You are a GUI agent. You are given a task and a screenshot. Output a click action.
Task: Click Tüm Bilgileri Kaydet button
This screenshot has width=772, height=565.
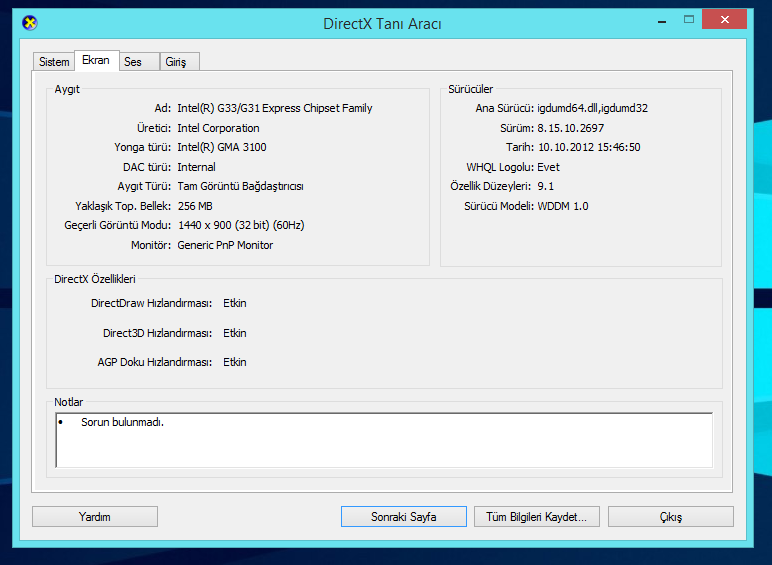537,517
